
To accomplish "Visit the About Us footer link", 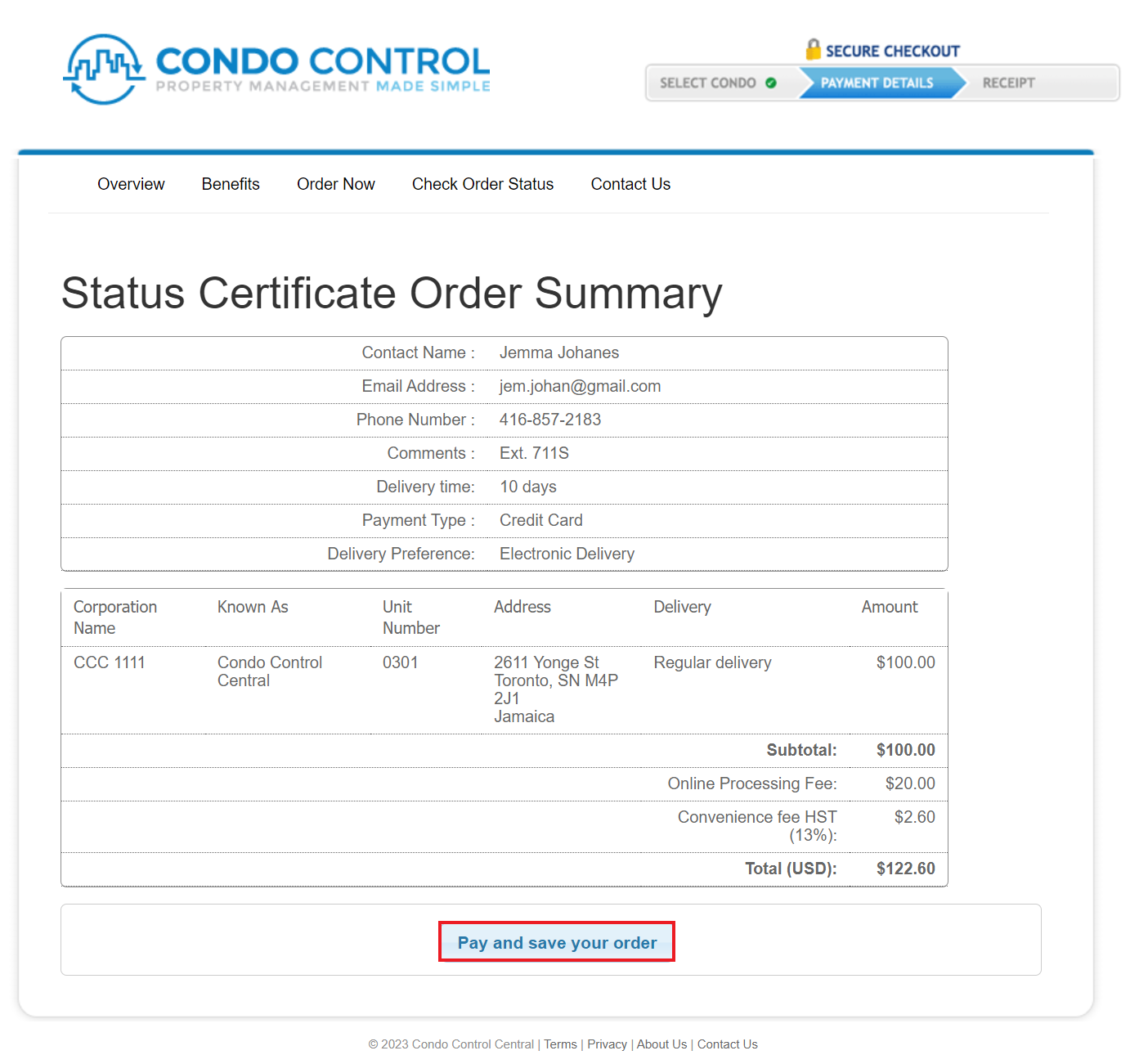I will pyautogui.click(x=661, y=1044).
